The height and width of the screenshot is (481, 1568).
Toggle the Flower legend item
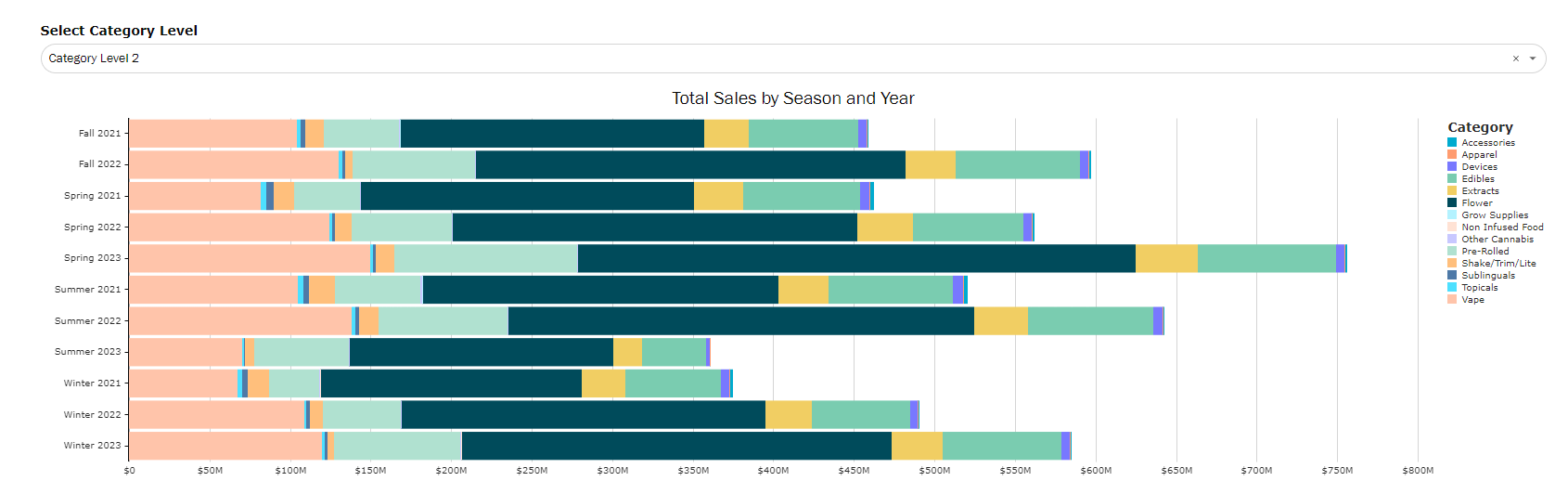pos(1476,203)
